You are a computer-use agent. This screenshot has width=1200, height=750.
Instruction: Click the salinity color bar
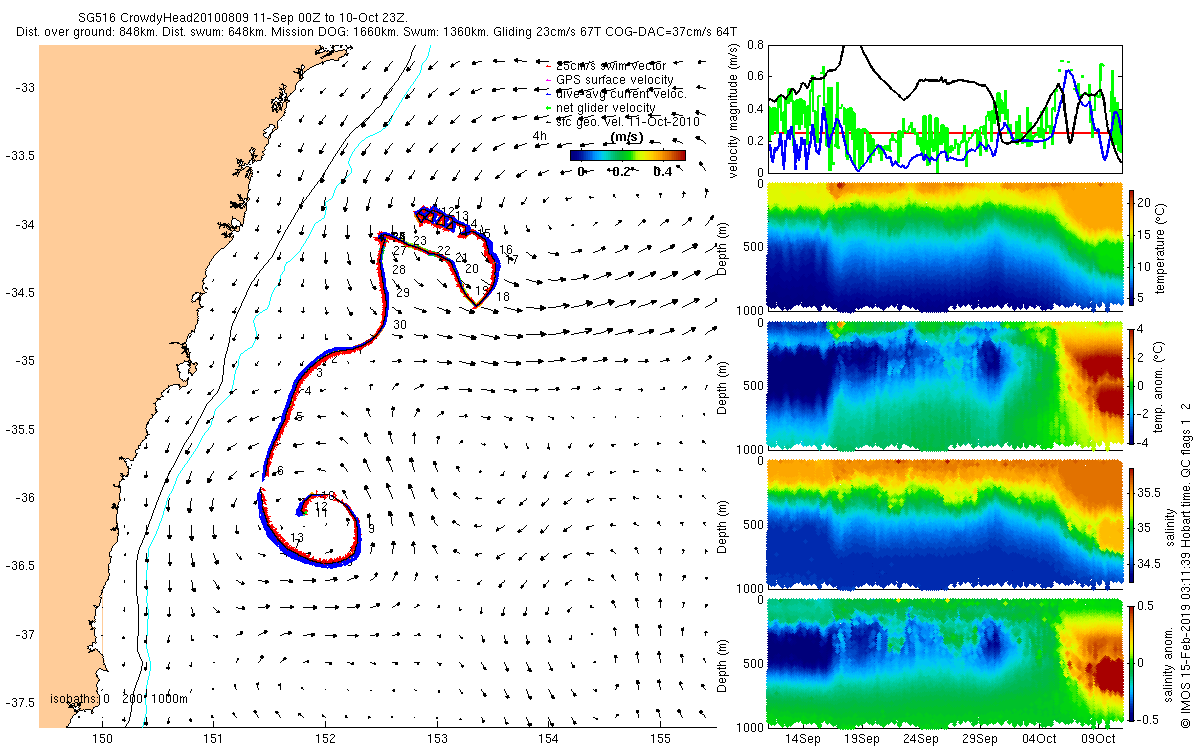(1132, 523)
